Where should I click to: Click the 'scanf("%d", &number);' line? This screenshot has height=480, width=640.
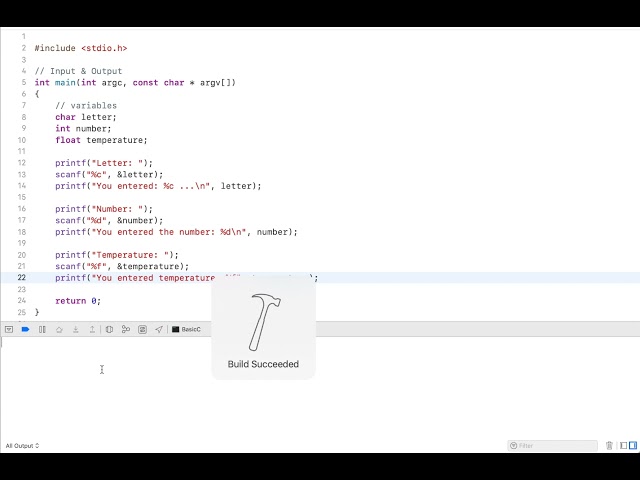pos(109,220)
